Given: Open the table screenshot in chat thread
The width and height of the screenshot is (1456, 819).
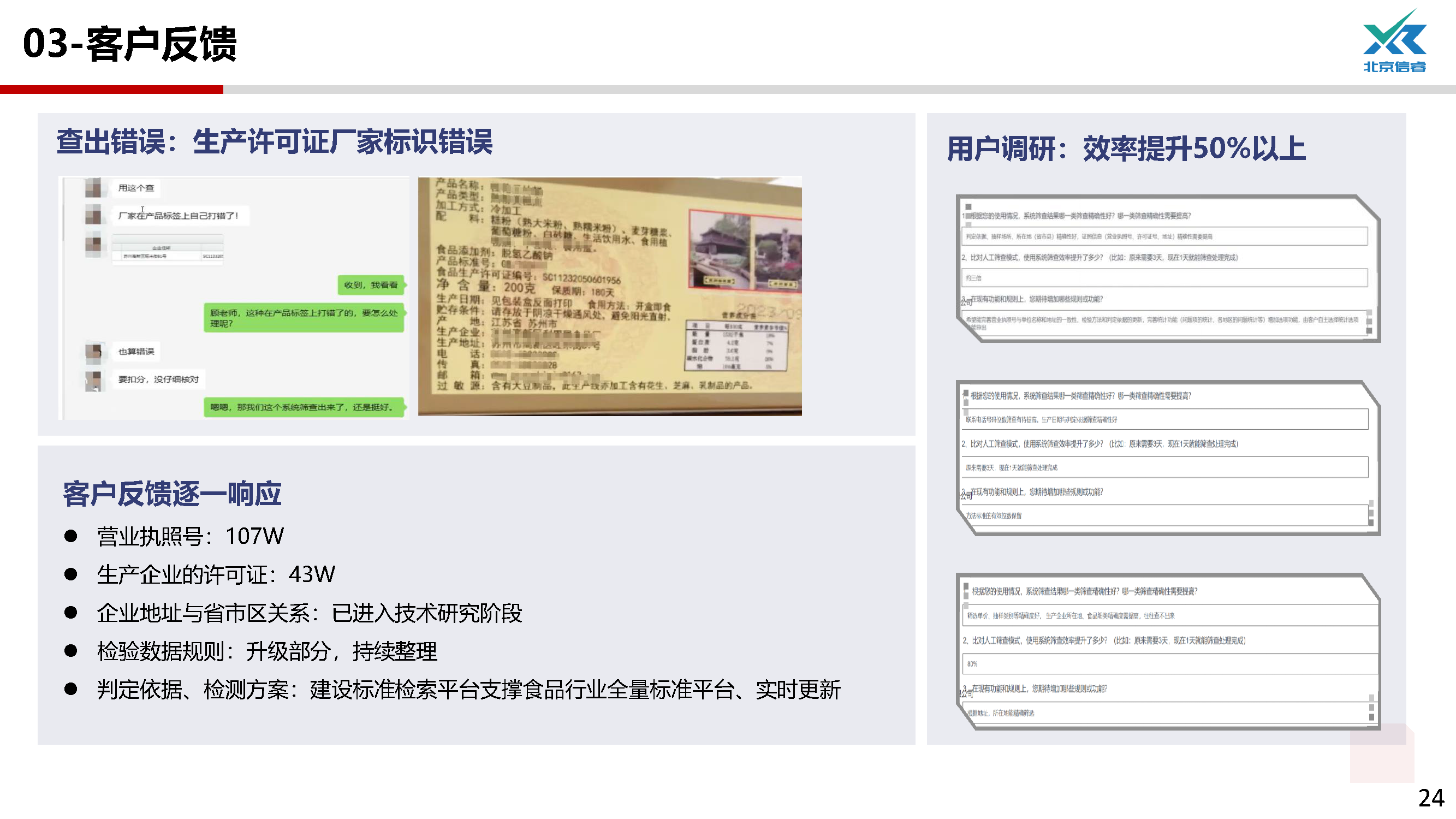Looking at the screenshot, I should pos(167,250).
